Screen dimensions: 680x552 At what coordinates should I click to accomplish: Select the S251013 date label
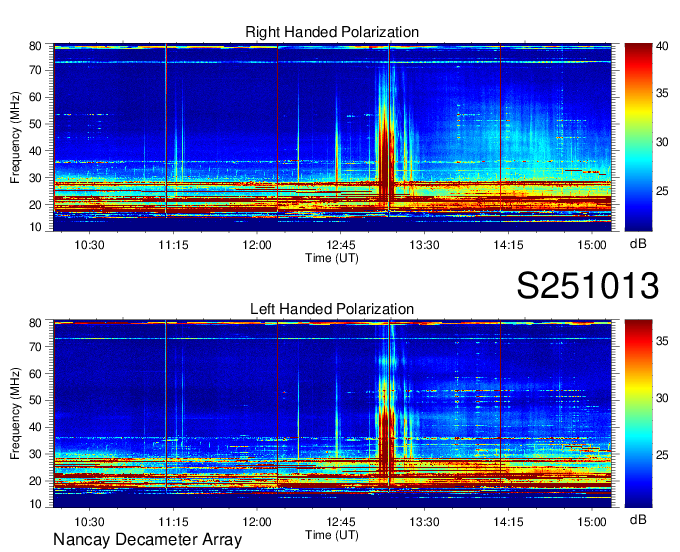tap(587, 286)
